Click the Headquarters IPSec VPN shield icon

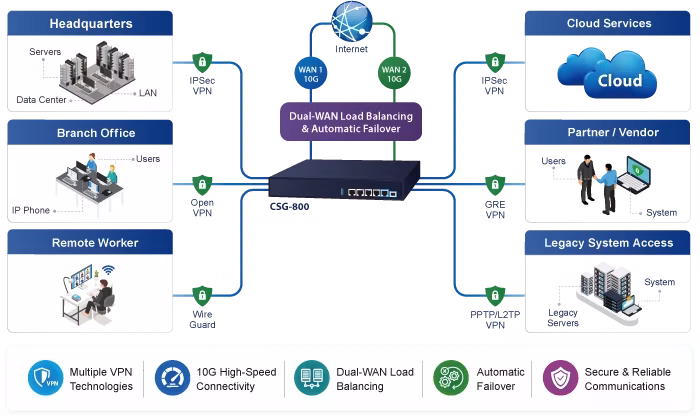coord(202,62)
